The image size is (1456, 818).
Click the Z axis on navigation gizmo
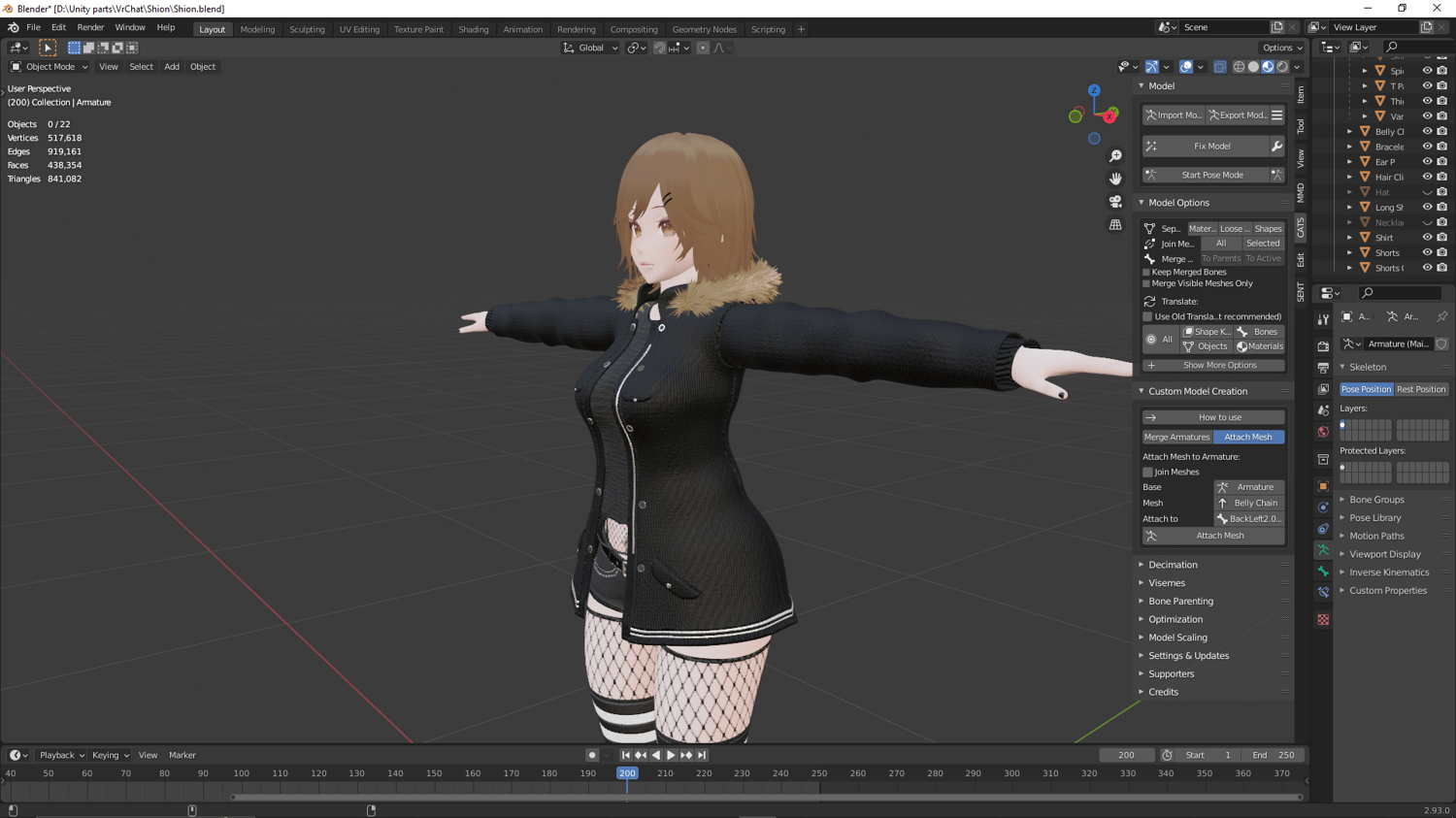1094,91
